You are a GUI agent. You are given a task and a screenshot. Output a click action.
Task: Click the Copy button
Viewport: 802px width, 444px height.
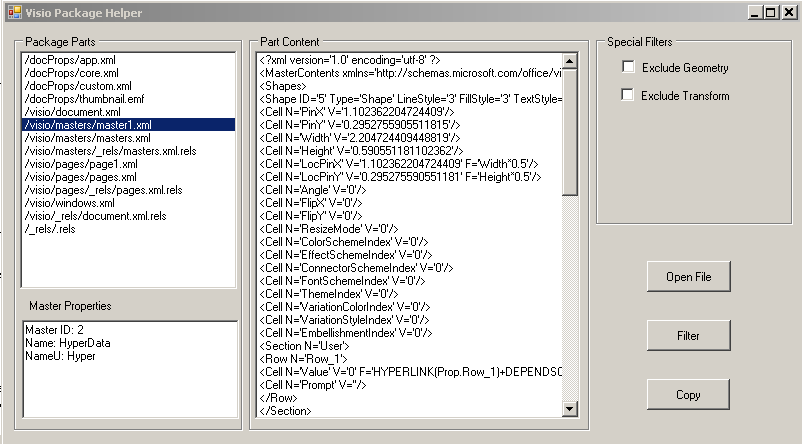688,394
